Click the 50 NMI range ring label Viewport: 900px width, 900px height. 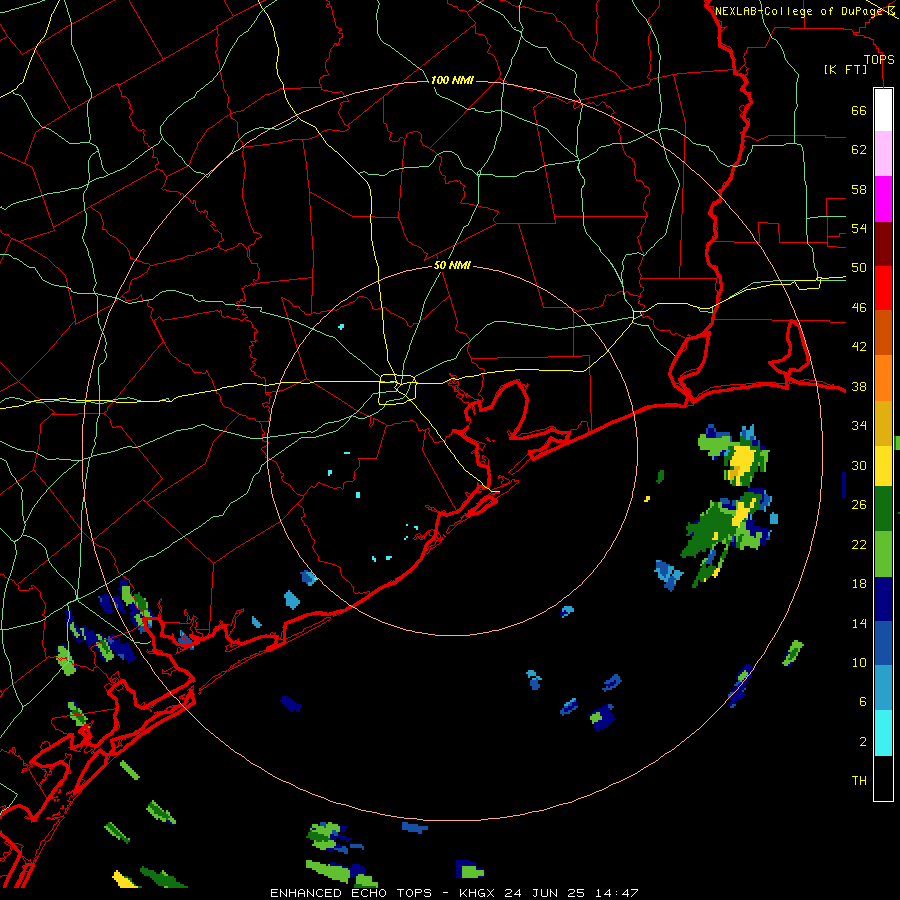pos(452,265)
